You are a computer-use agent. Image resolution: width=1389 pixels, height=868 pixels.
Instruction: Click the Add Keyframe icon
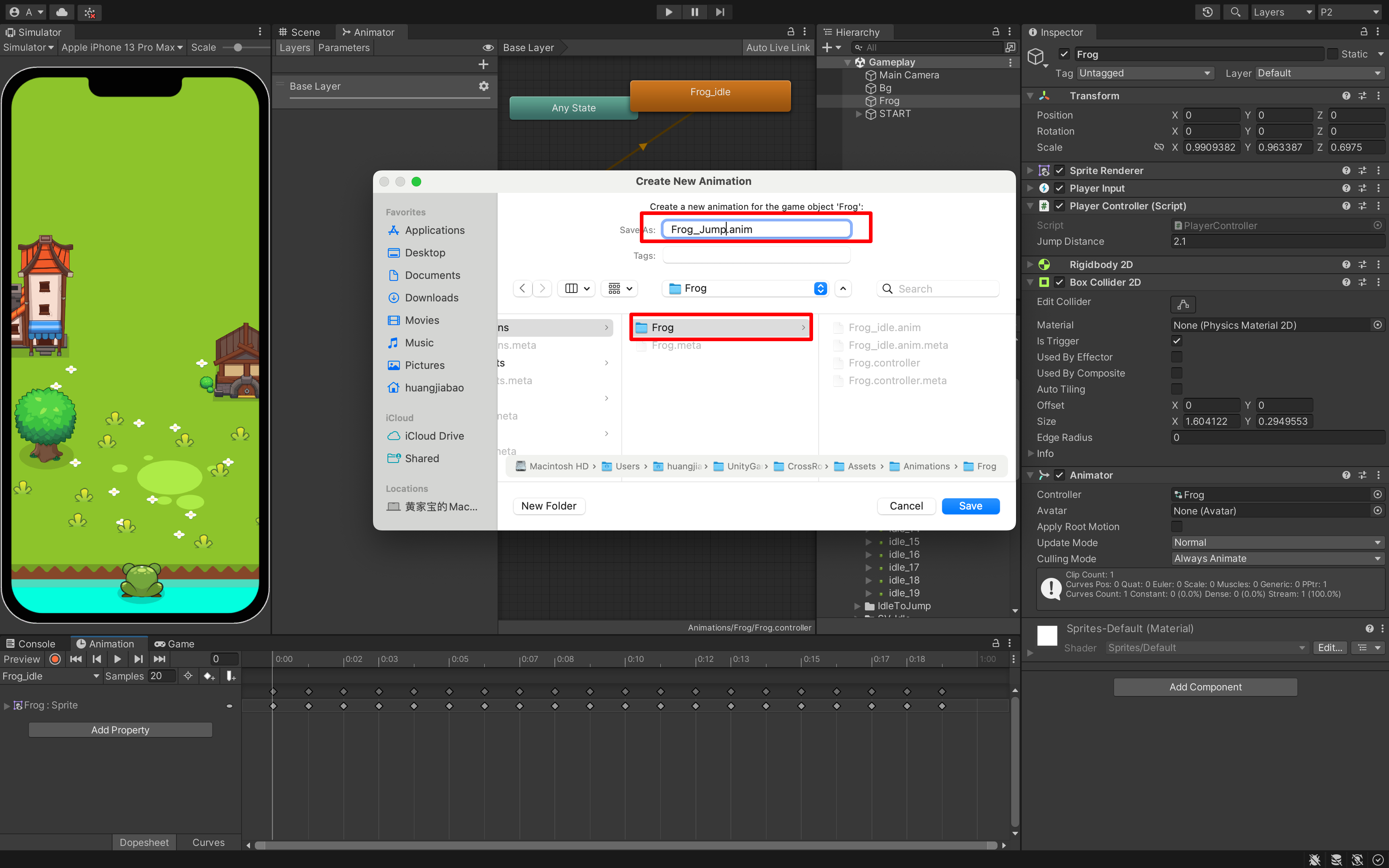point(209,676)
